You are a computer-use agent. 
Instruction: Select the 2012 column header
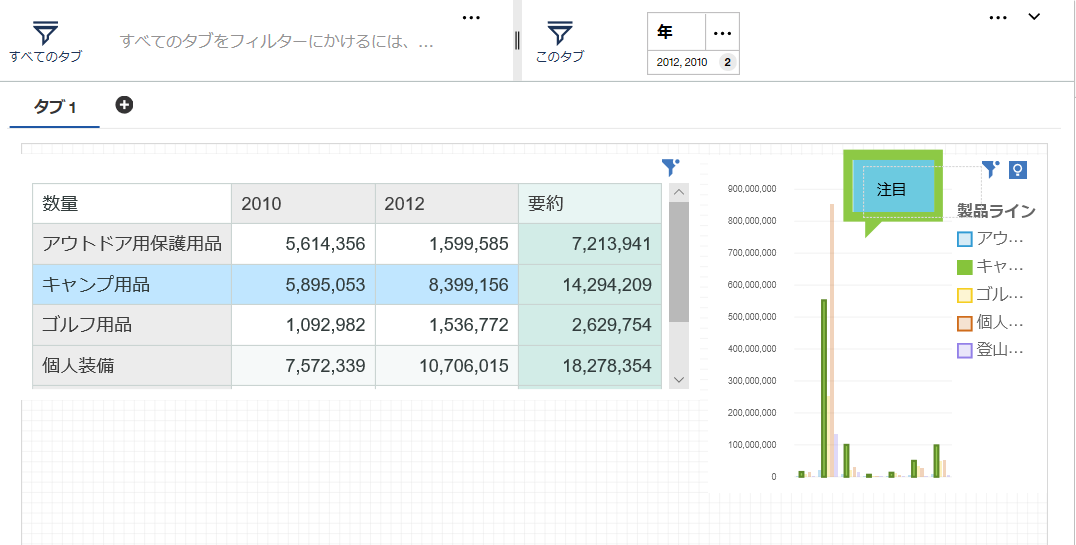(x=447, y=203)
